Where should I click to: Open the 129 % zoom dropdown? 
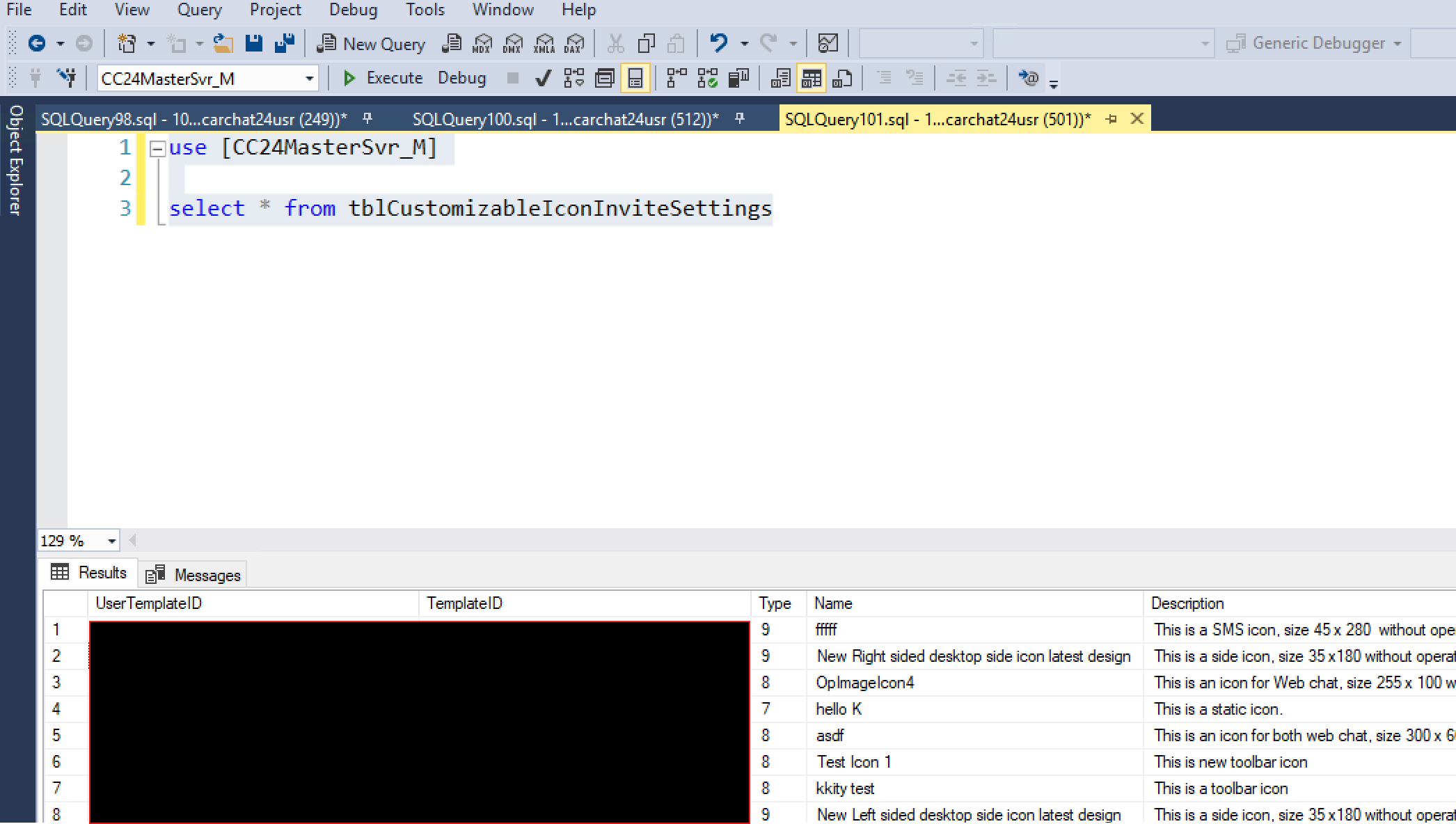point(111,541)
